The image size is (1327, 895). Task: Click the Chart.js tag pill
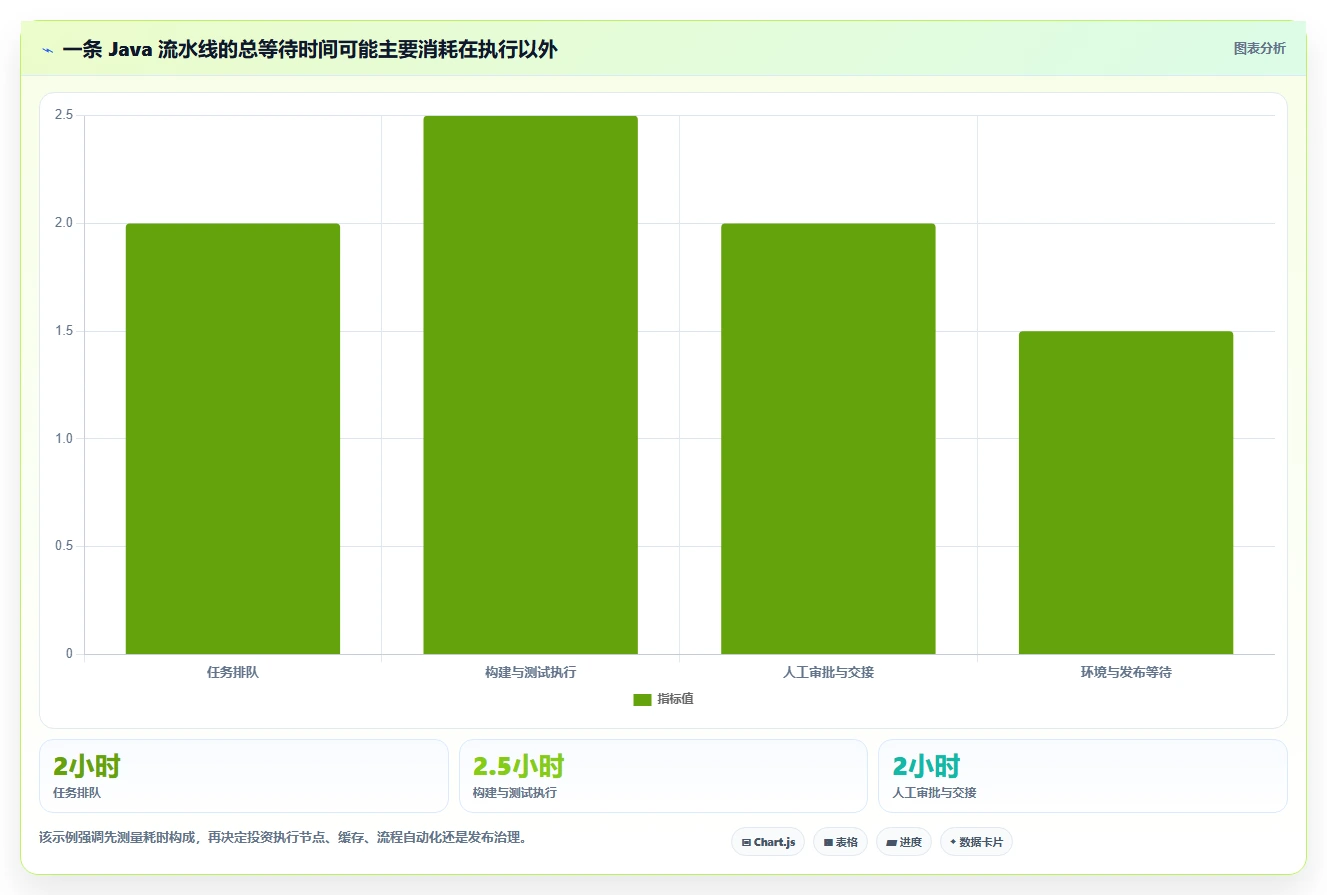(768, 842)
